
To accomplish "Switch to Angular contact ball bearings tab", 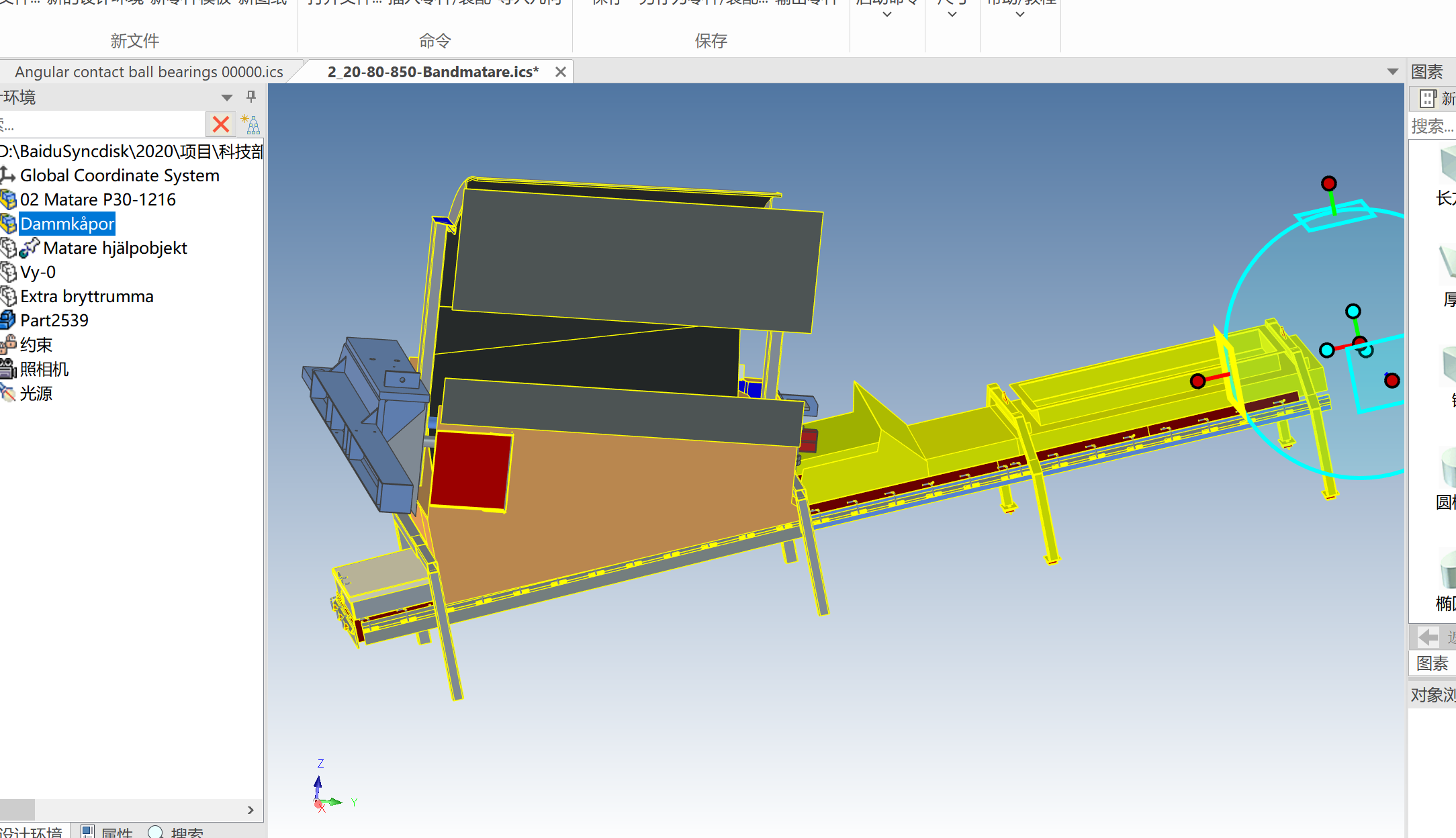I will pos(148,72).
